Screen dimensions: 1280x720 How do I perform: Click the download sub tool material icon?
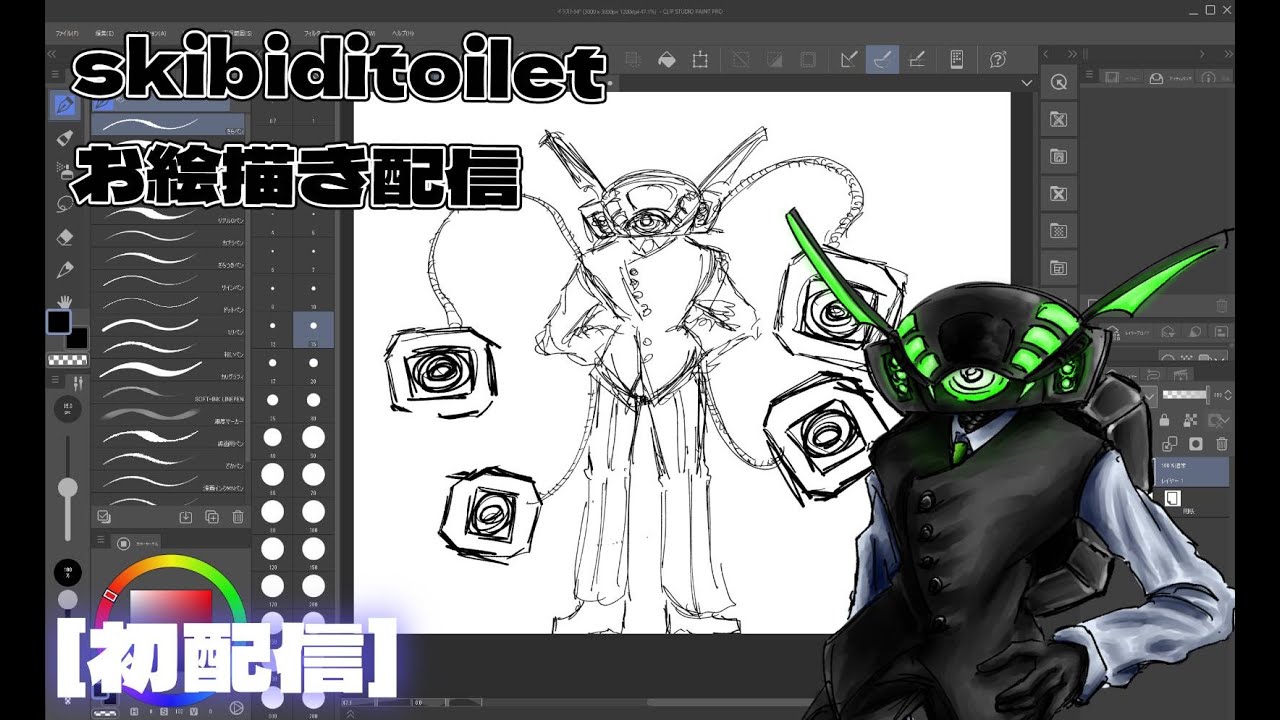click(x=185, y=517)
